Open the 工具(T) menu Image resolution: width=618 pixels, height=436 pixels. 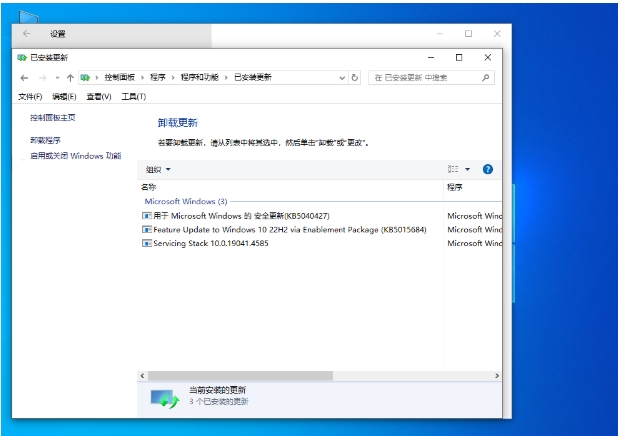pyautogui.click(x=133, y=97)
